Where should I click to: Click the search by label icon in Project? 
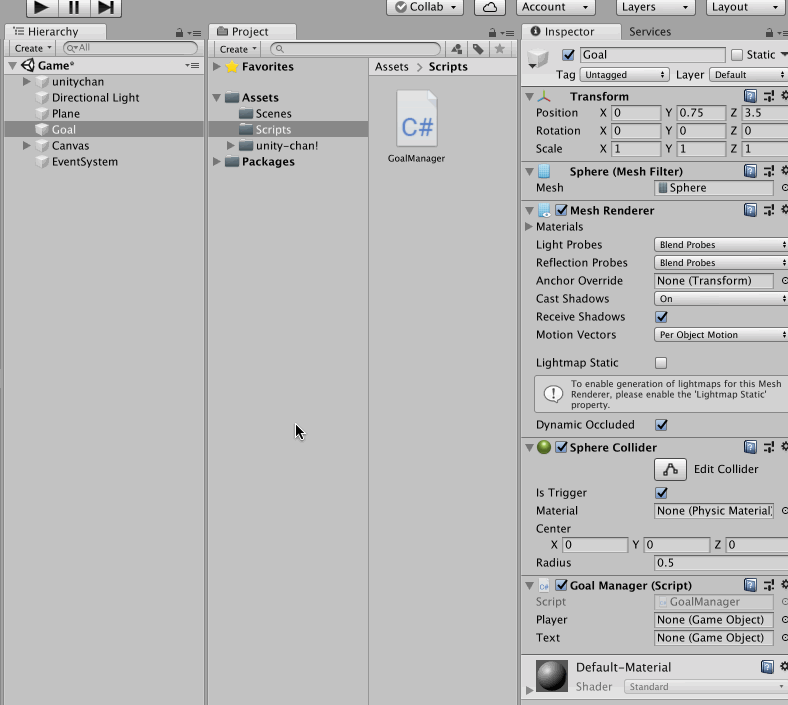click(x=478, y=49)
